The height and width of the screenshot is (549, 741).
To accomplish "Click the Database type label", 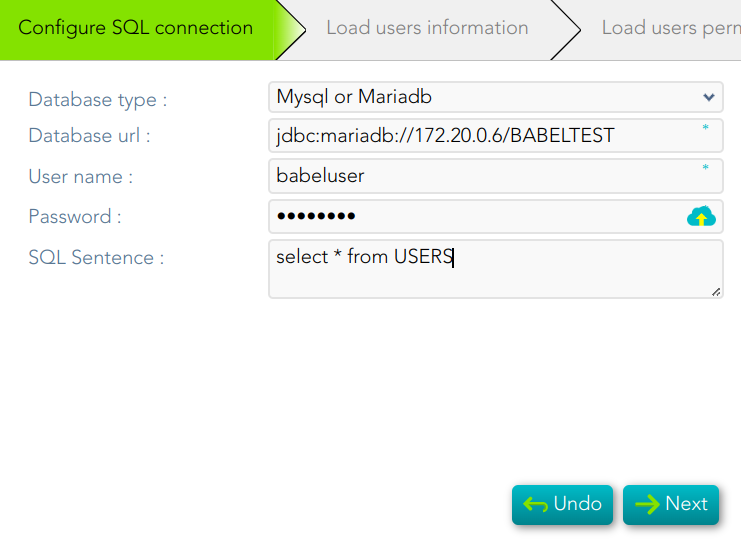I will click(98, 100).
